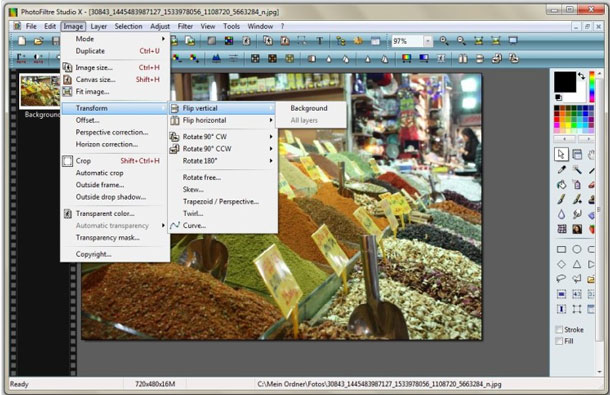The height and width of the screenshot is (395, 610).
Task: Click the 97% zoom input field
Action: [x=407, y=41]
